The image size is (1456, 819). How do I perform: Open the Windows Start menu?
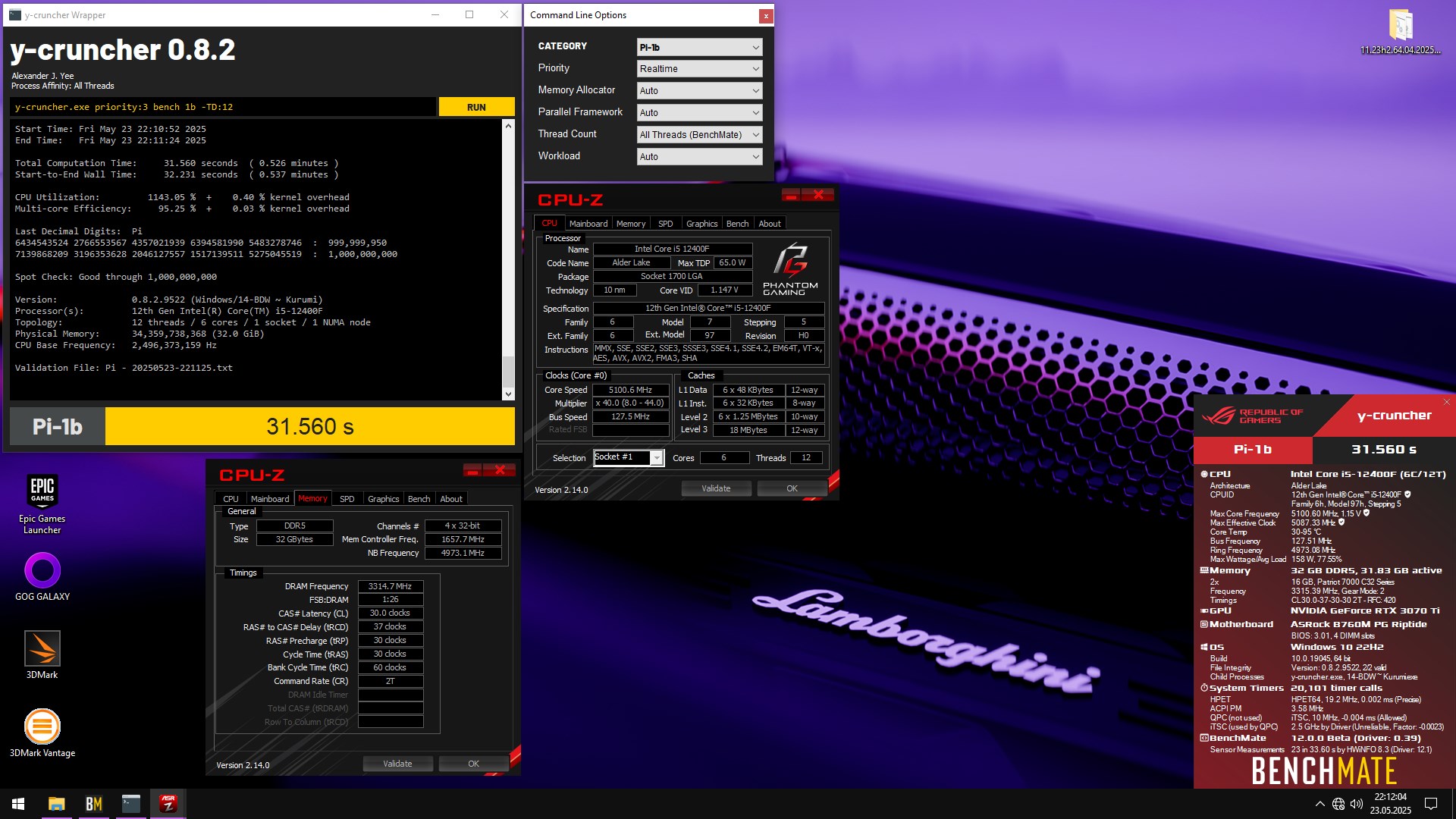coord(18,804)
